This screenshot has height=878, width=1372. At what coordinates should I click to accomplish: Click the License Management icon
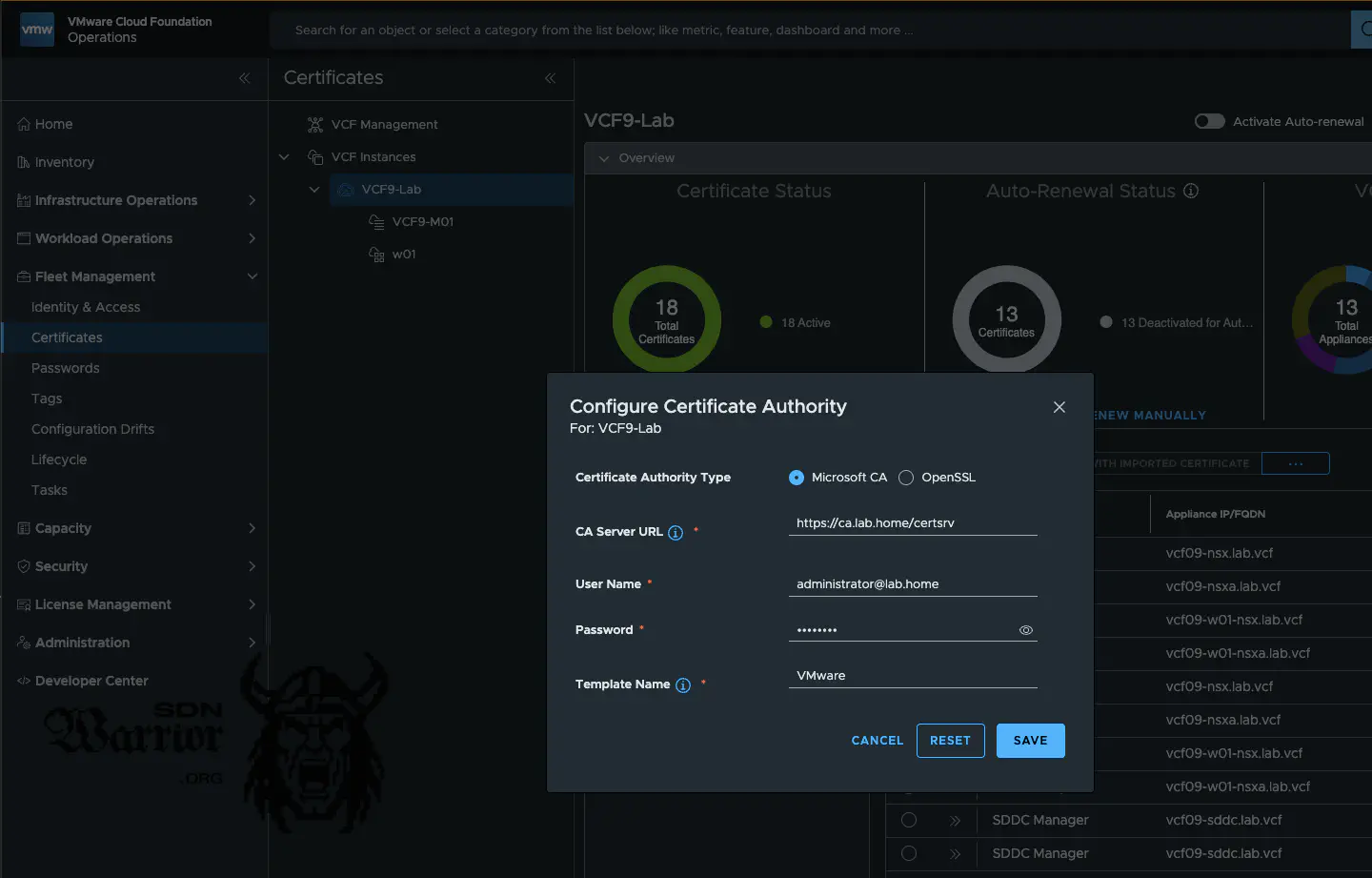click(x=24, y=604)
